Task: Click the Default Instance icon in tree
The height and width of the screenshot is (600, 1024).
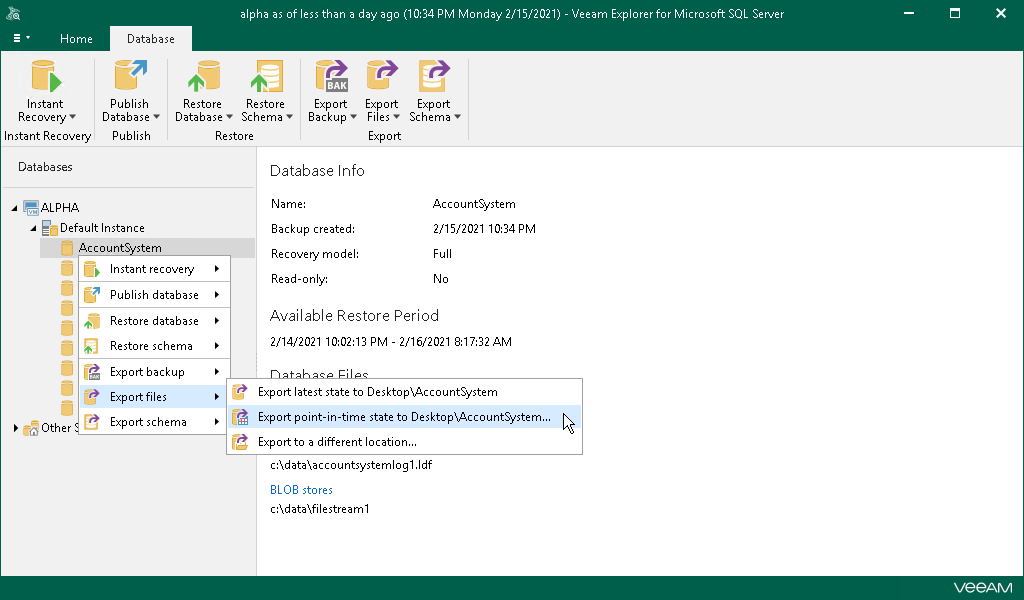Action: (x=50, y=228)
